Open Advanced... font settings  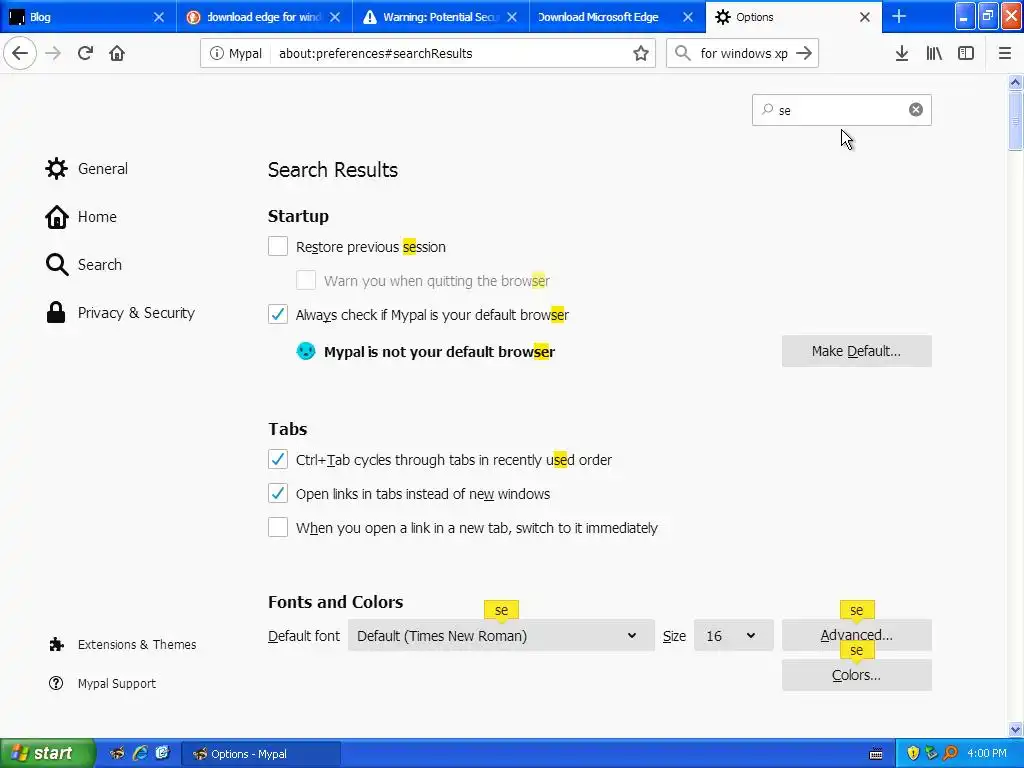[856, 635]
